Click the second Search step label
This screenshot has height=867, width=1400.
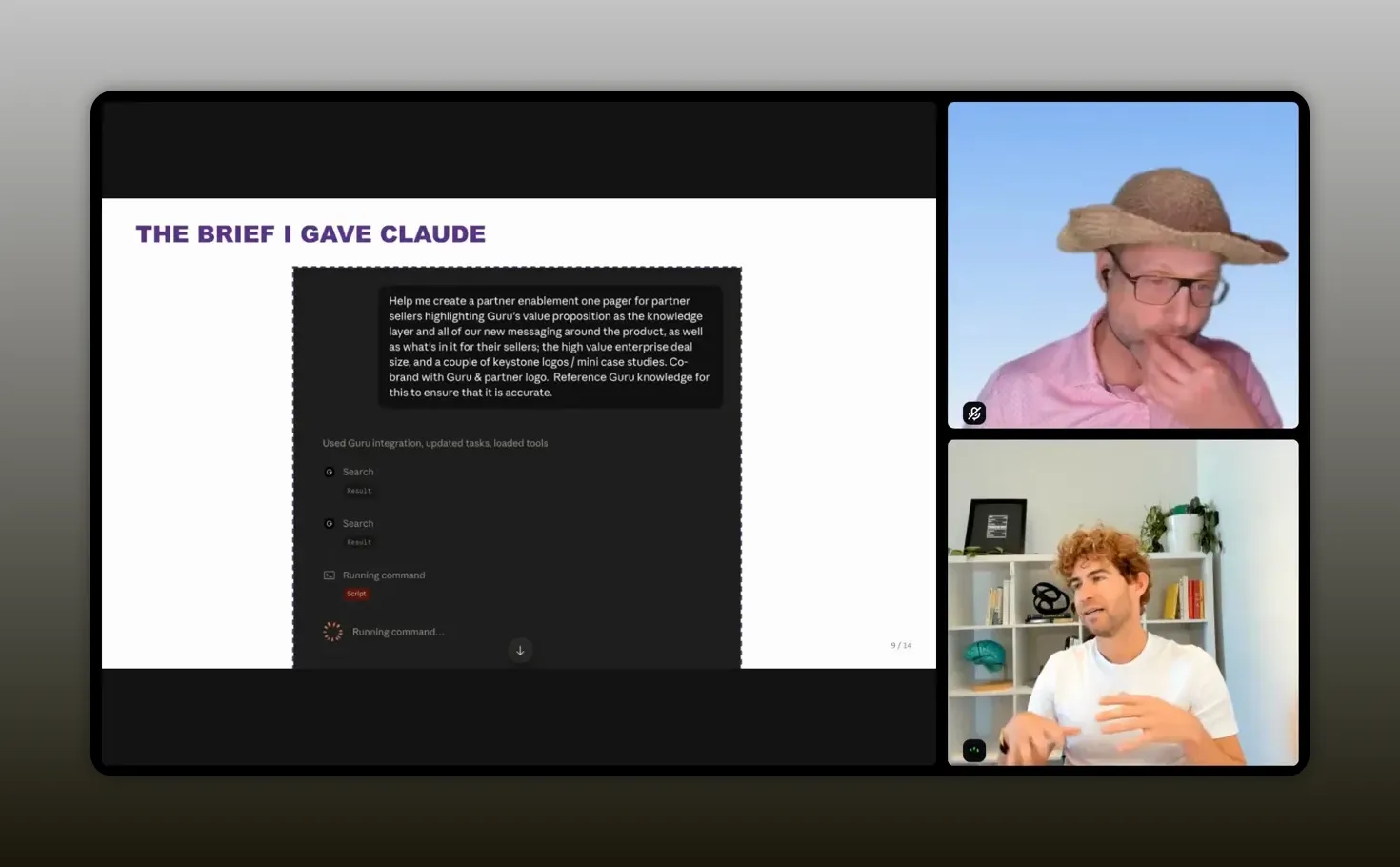tap(358, 523)
